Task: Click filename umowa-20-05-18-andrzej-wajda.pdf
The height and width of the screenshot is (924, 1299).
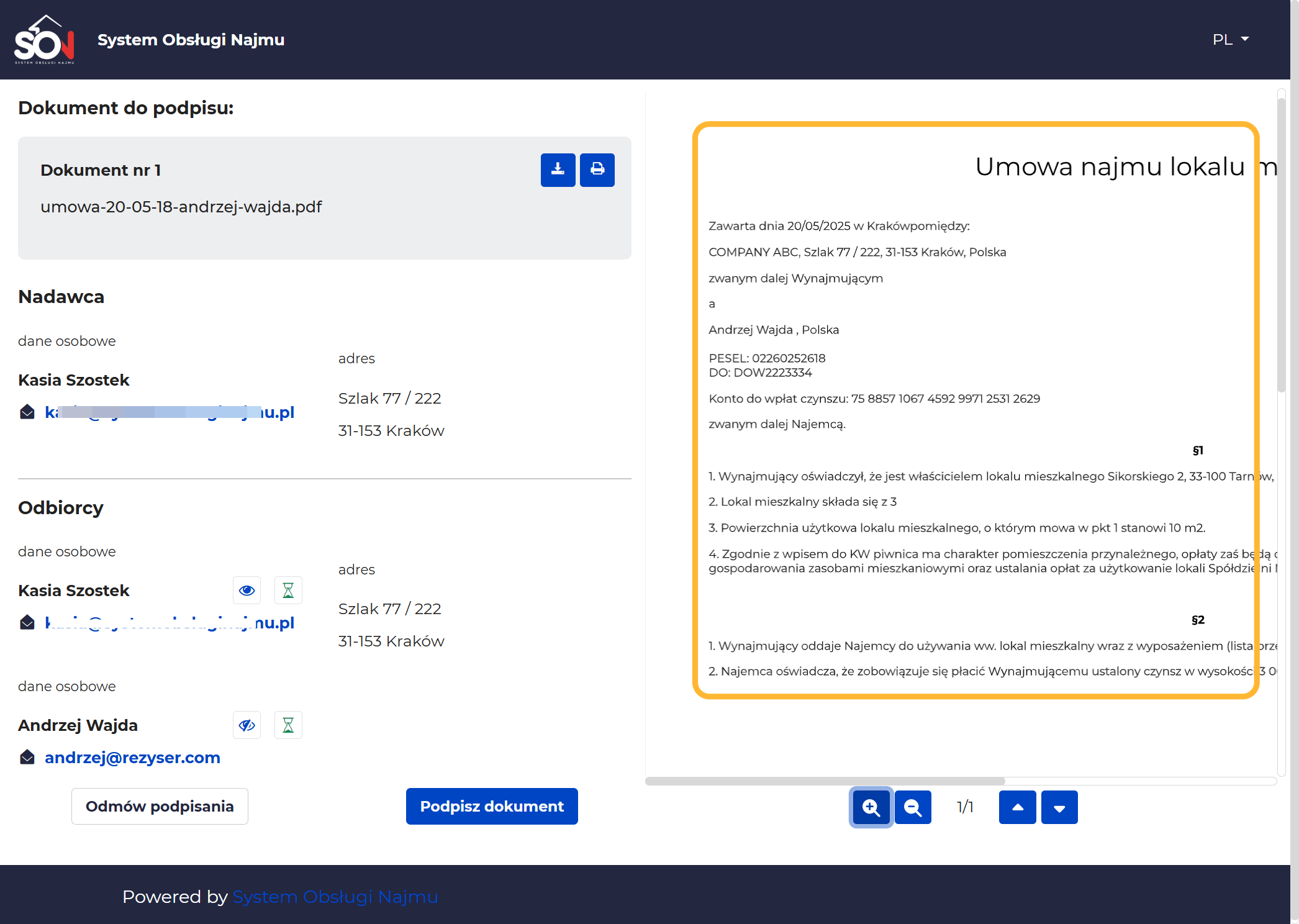Action: [181, 207]
